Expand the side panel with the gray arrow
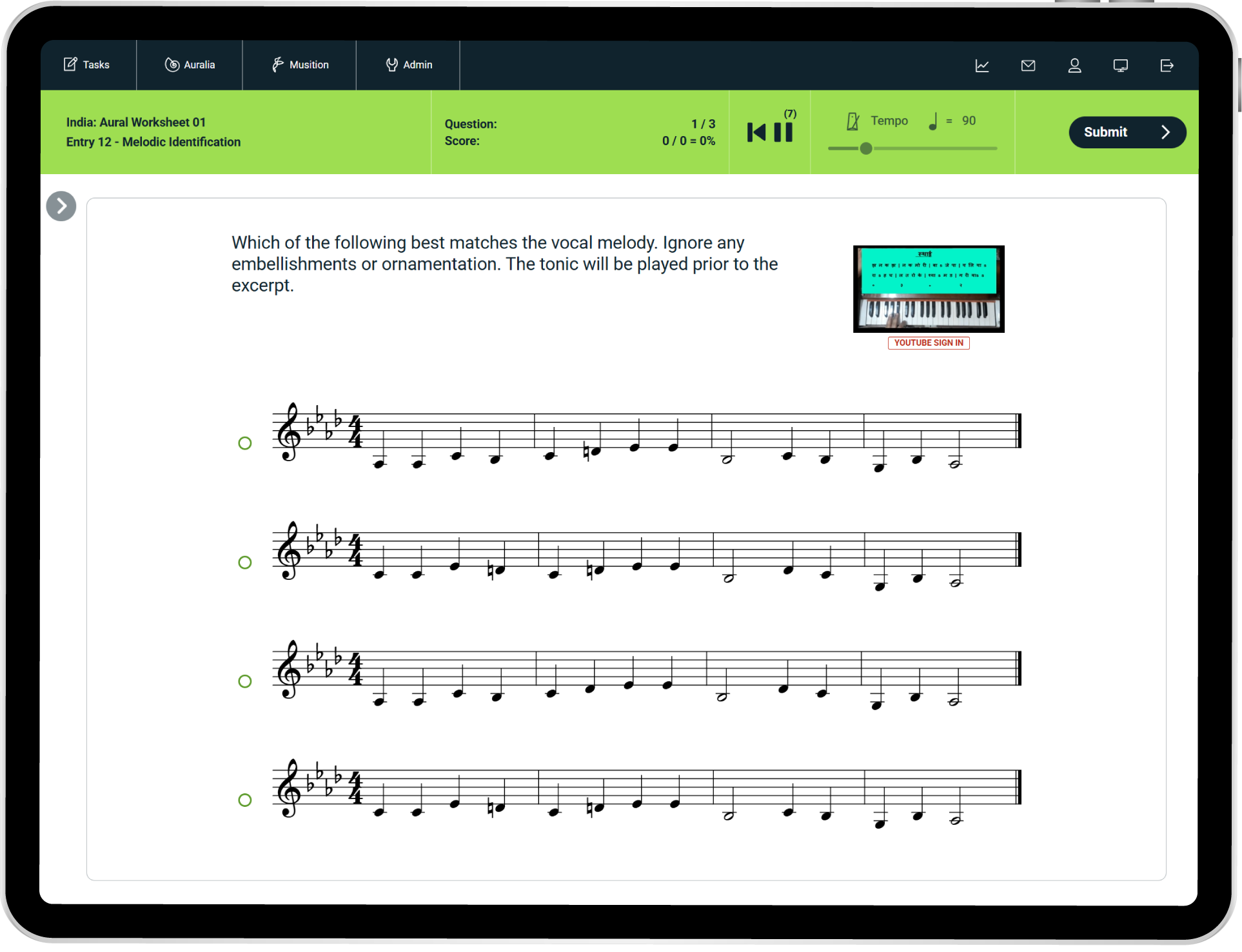The height and width of the screenshot is (952, 1242). tap(61, 206)
